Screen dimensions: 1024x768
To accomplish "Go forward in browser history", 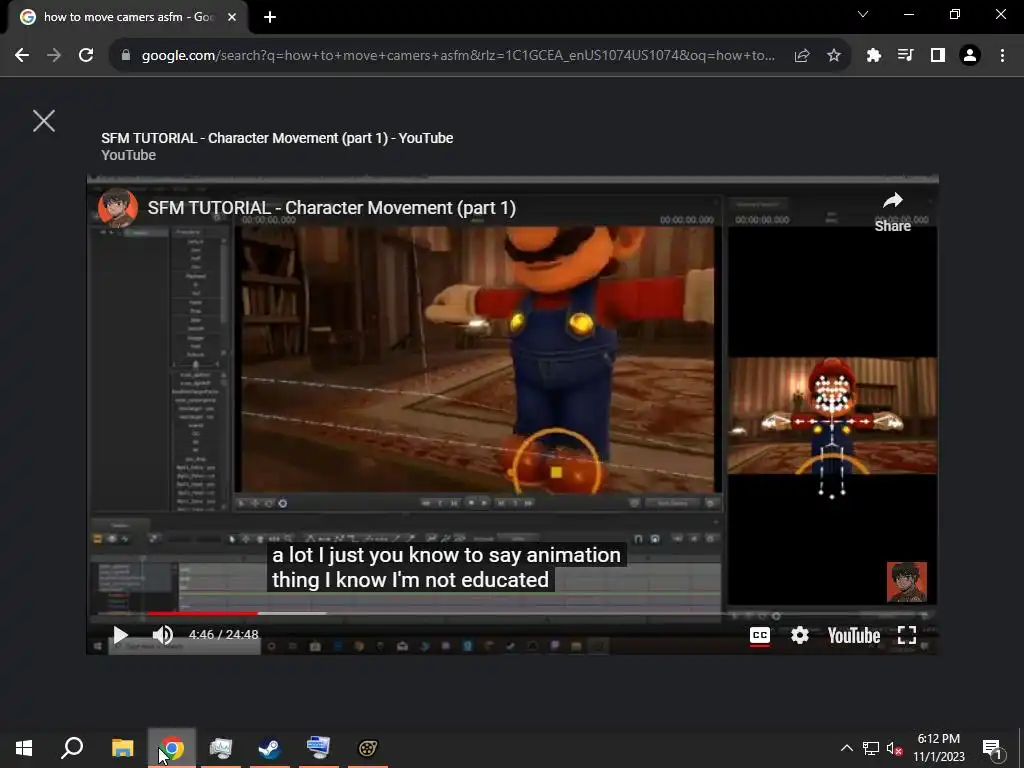I will point(54,55).
